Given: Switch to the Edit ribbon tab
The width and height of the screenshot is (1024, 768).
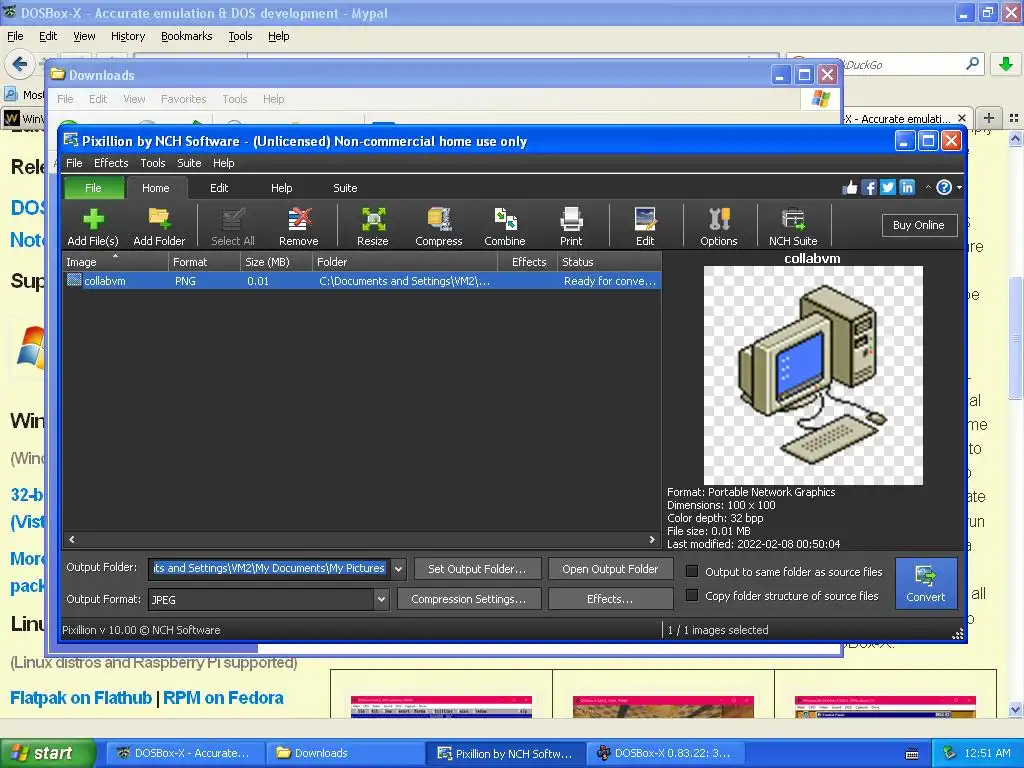Looking at the screenshot, I should (x=219, y=188).
